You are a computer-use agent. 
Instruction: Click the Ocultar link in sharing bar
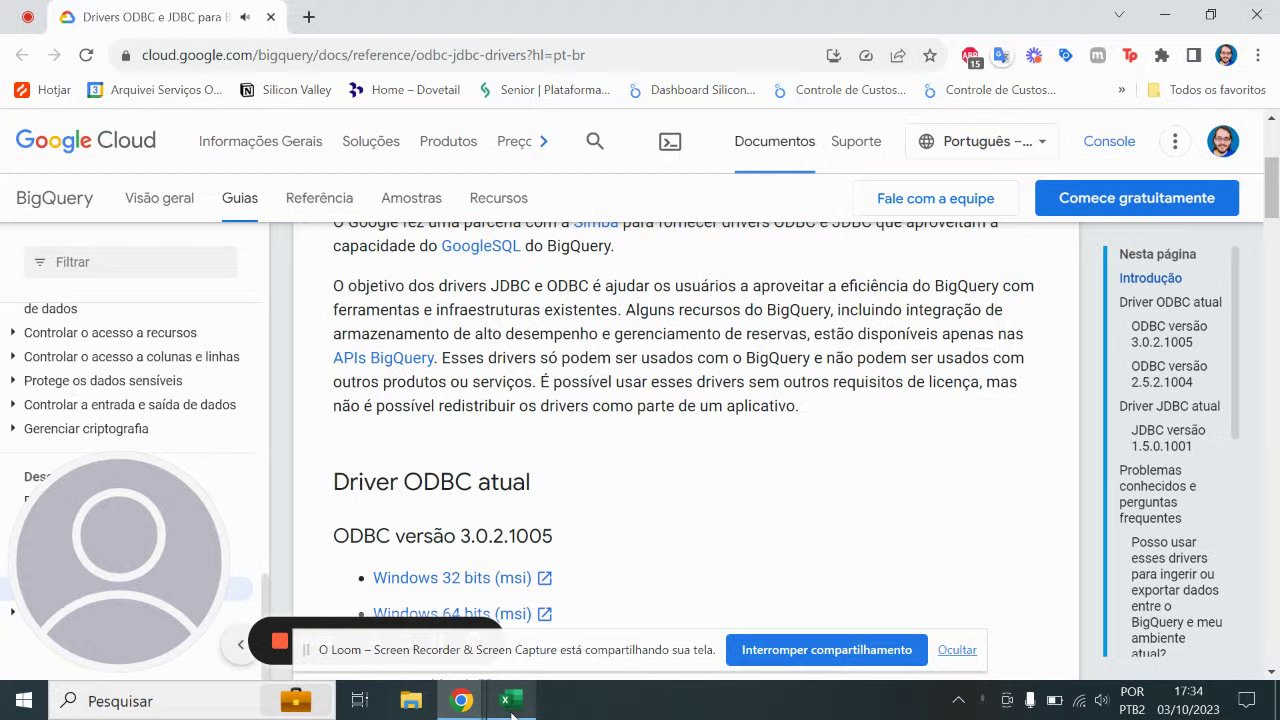coord(957,650)
